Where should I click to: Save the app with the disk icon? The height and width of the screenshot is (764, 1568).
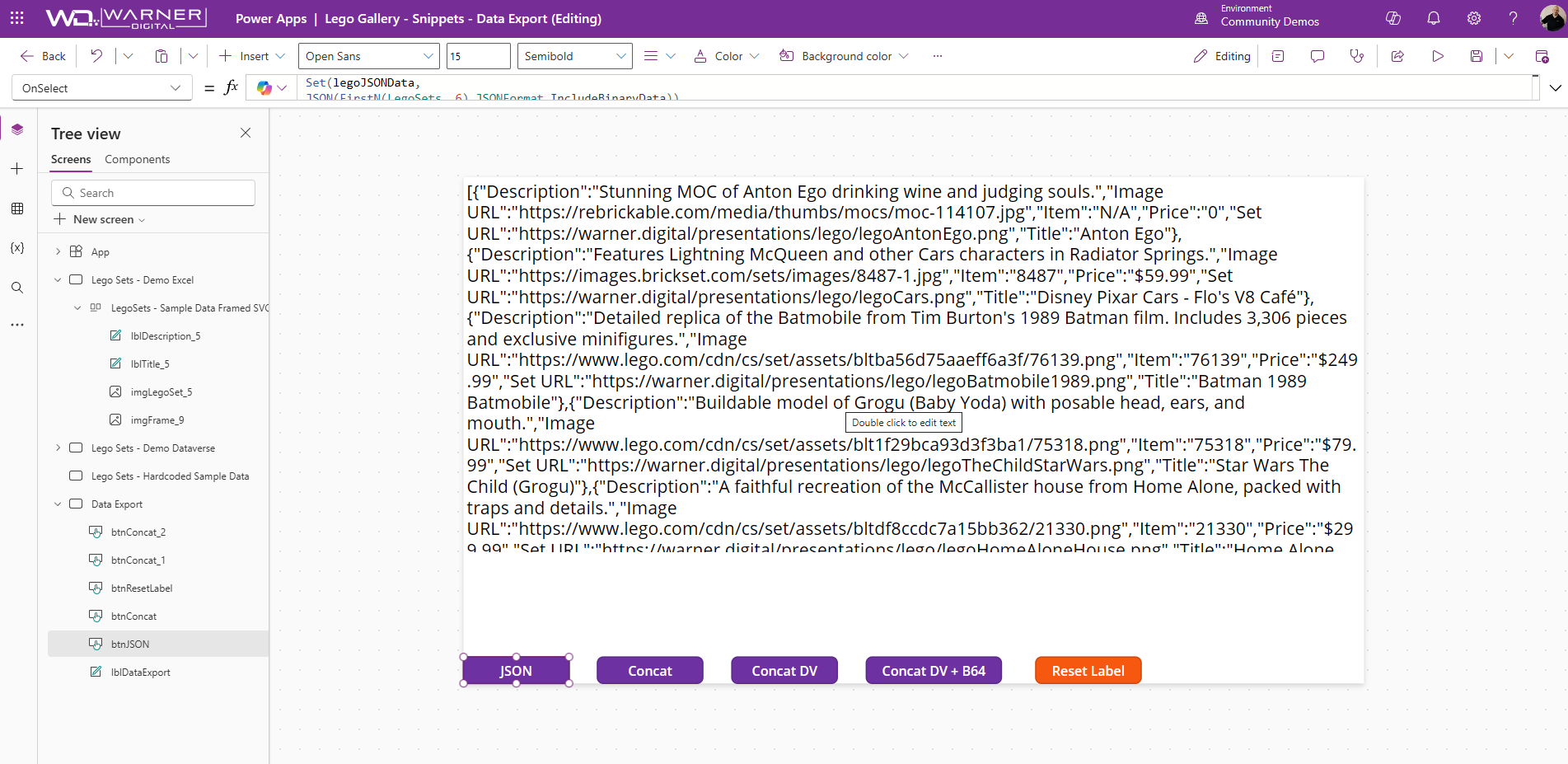[x=1477, y=56]
